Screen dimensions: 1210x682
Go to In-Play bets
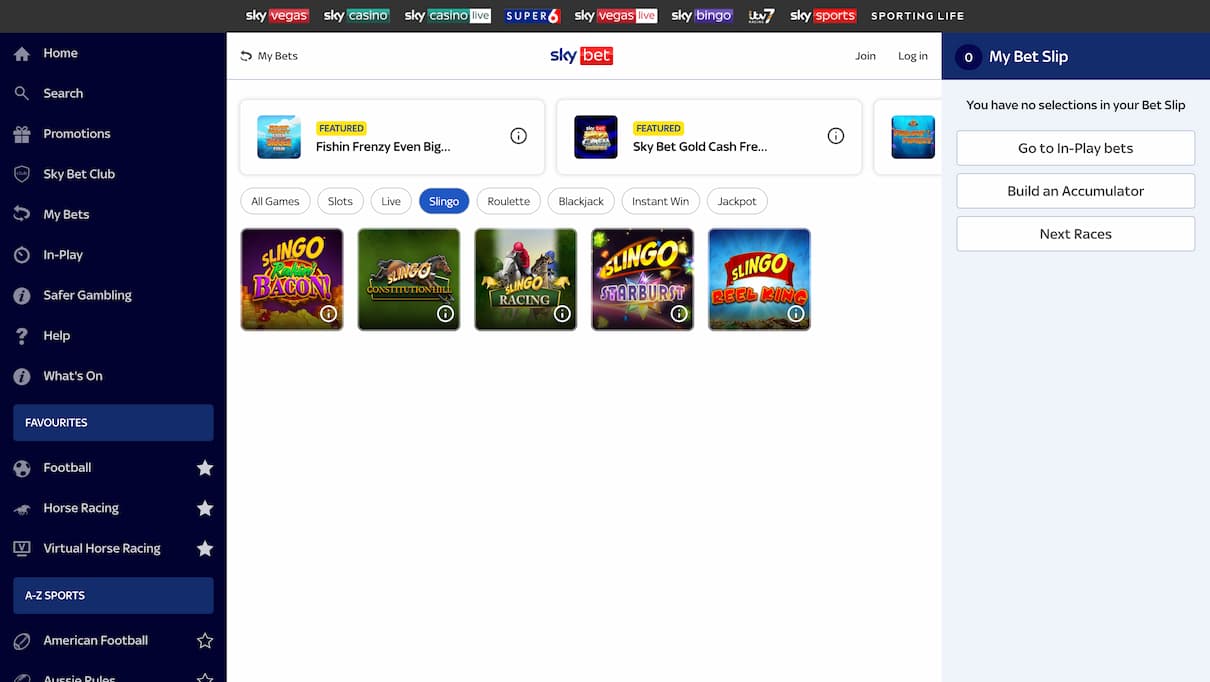tap(1076, 148)
